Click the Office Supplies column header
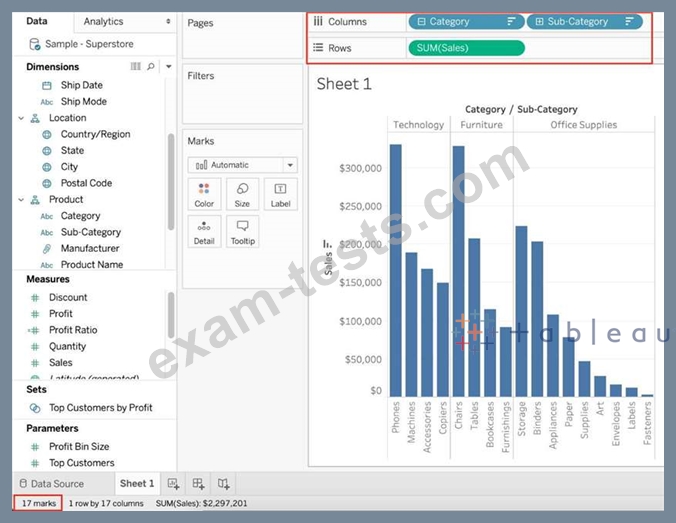 pyautogui.click(x=583, y=125)
